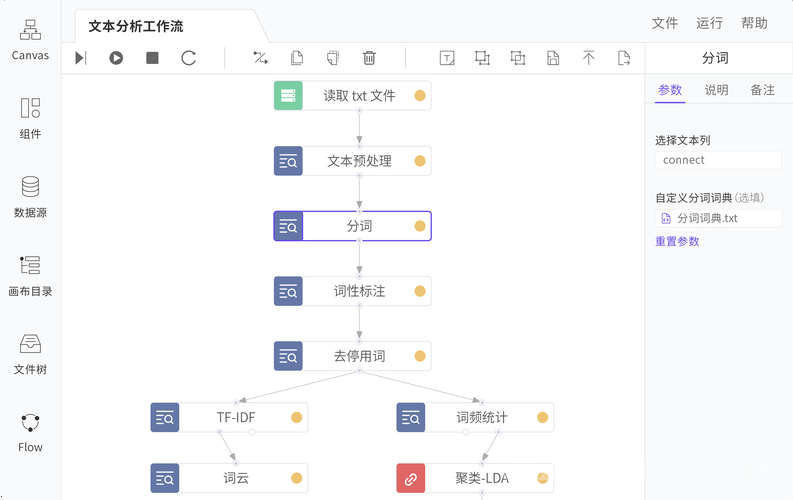Open the 文件树 sidebar panel
Image resolution: width=793 pixels, height=500 pixels.
click(x=30, y=354)
